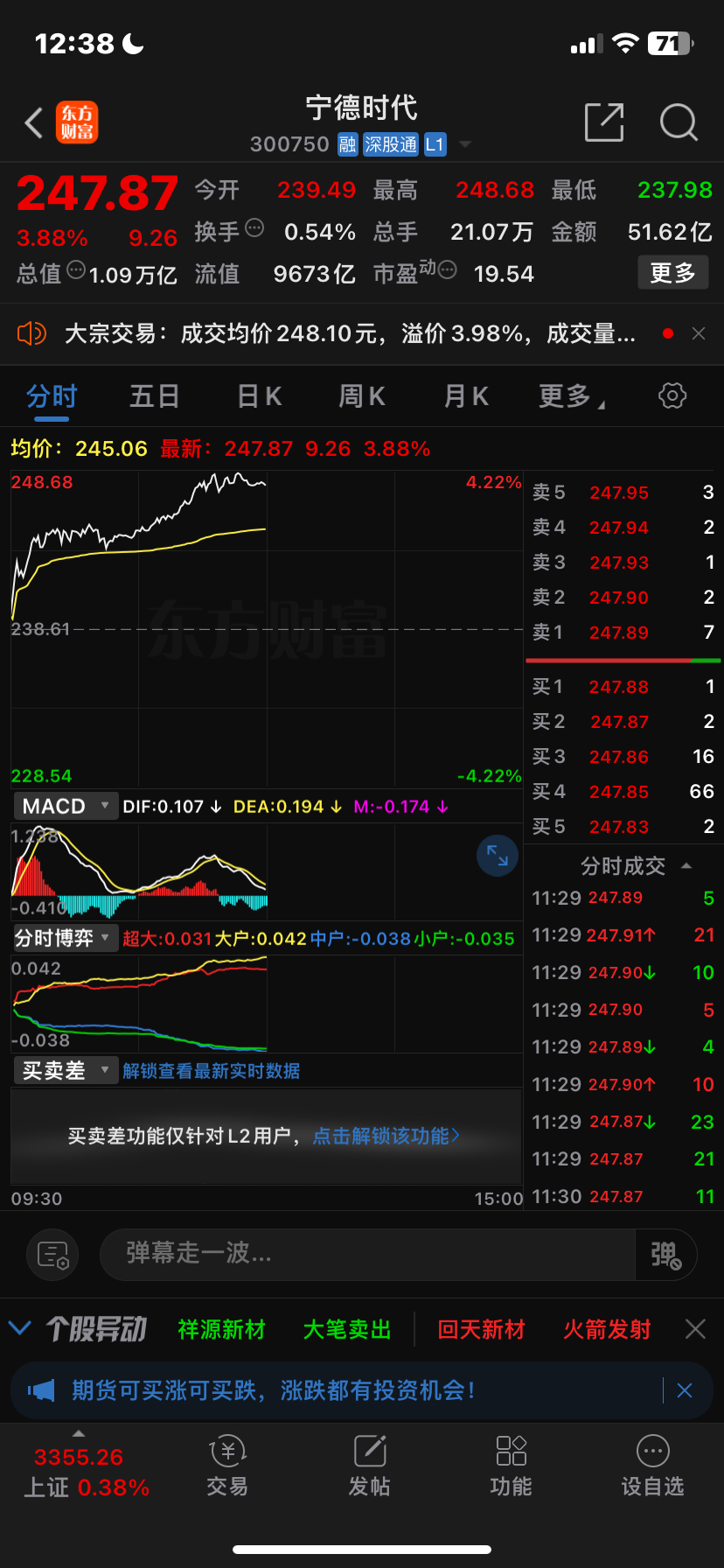The width and height of the screenshot is (724, 1568).
Task: Open the search magnifier icon
Action: pyautogui.click(x=679, y=122)
